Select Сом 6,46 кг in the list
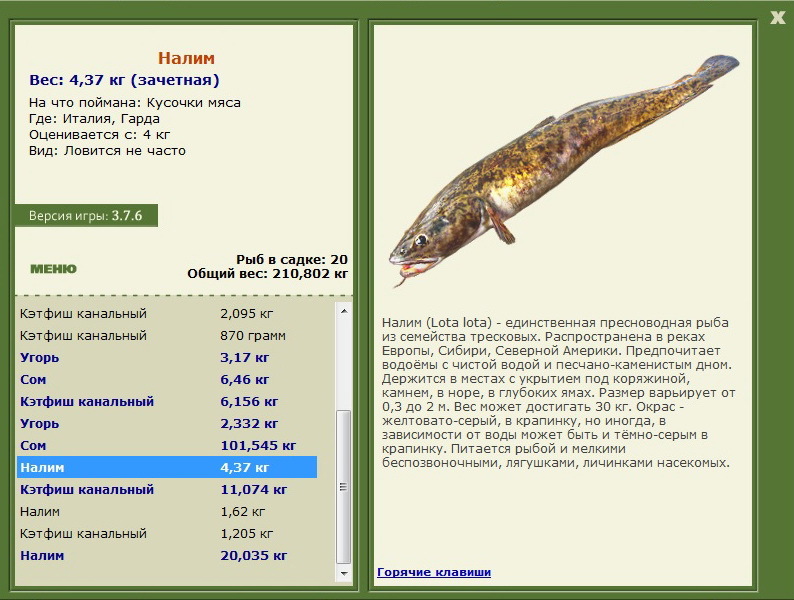The width and height of the screenshot is (794, 600). coord(166,379)
